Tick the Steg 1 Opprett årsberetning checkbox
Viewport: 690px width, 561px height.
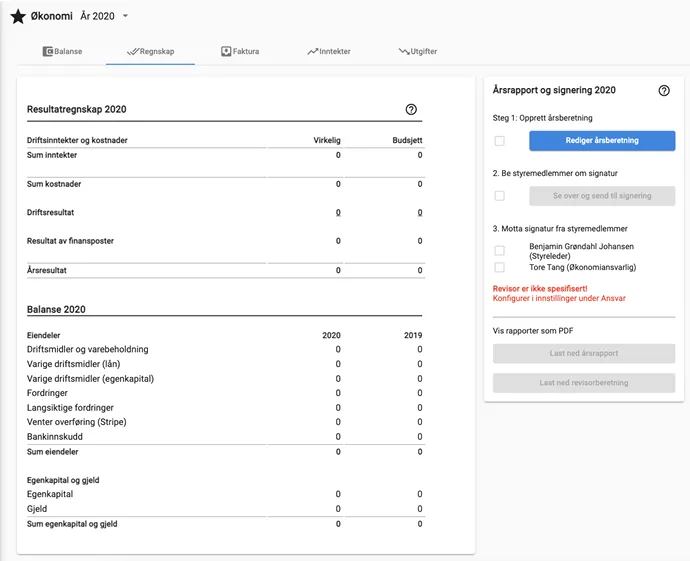tap(499, 141)
